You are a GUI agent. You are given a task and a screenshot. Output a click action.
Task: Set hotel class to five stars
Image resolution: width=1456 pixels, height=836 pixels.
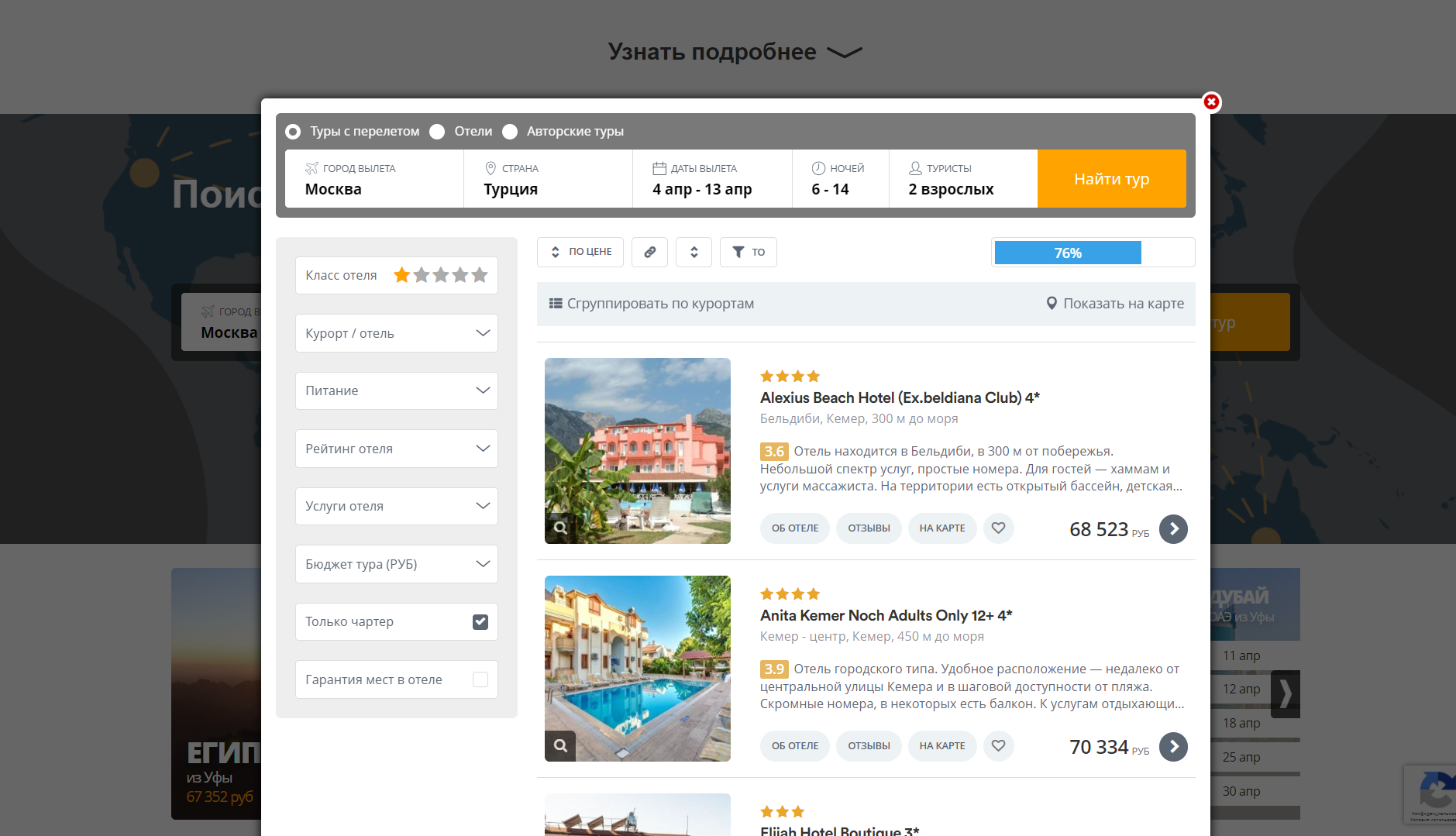(480, 275)
